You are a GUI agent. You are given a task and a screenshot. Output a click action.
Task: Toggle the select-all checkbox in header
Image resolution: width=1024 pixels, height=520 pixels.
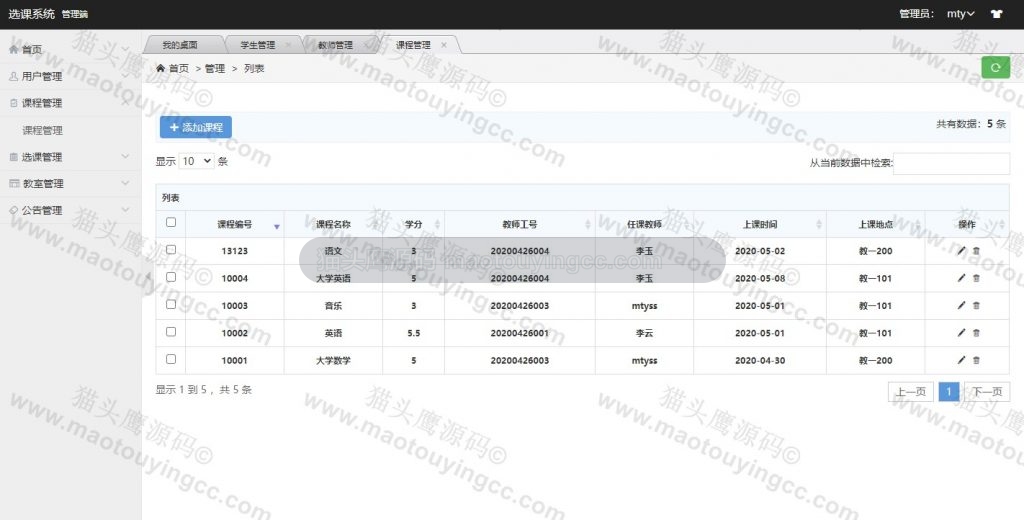[171, 222]
